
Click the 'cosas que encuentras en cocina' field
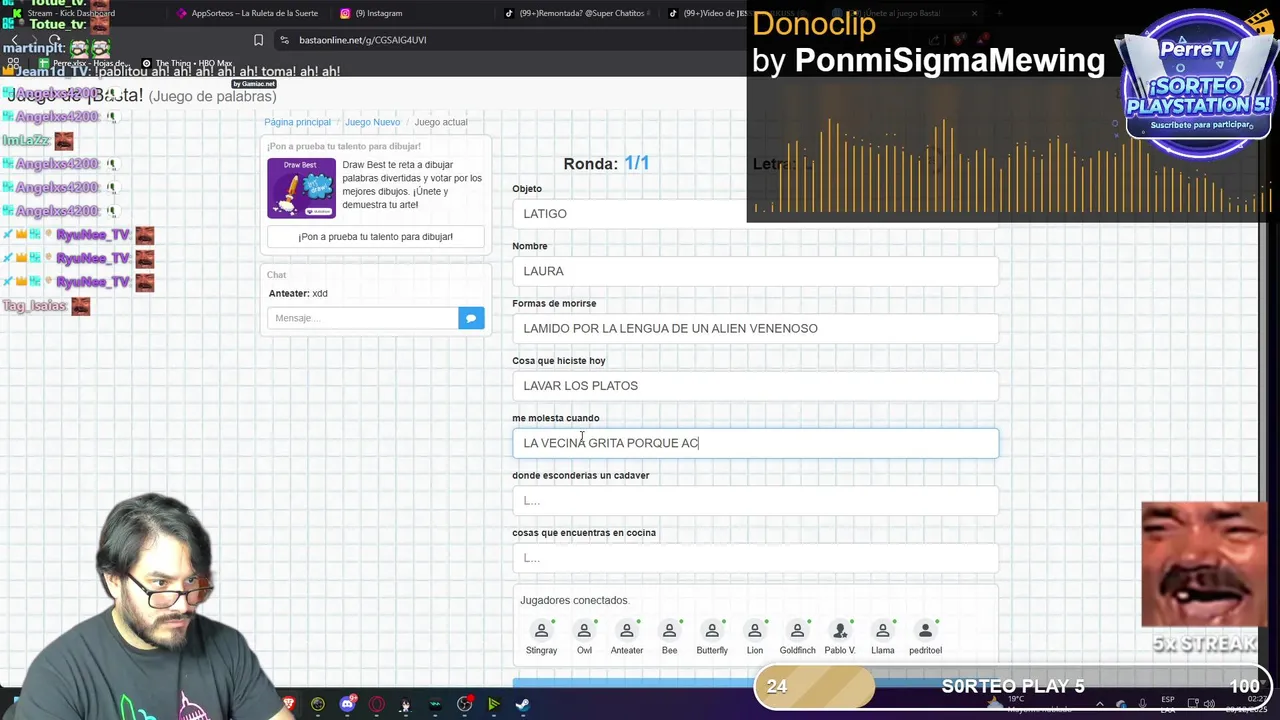(755, 558)
